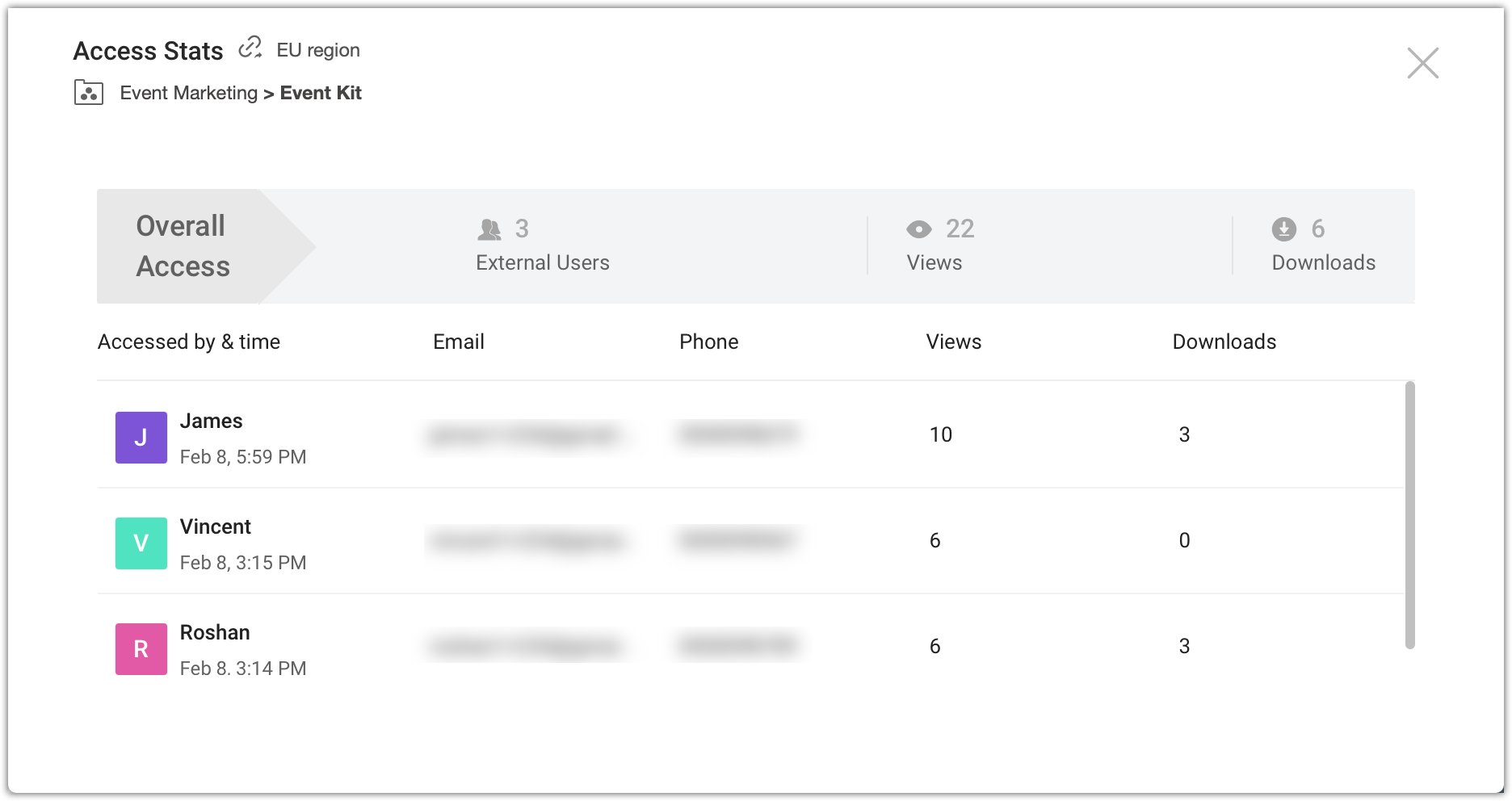Click the external share link icon
This screenshot has width=1512, height=801.
[250, 48]
